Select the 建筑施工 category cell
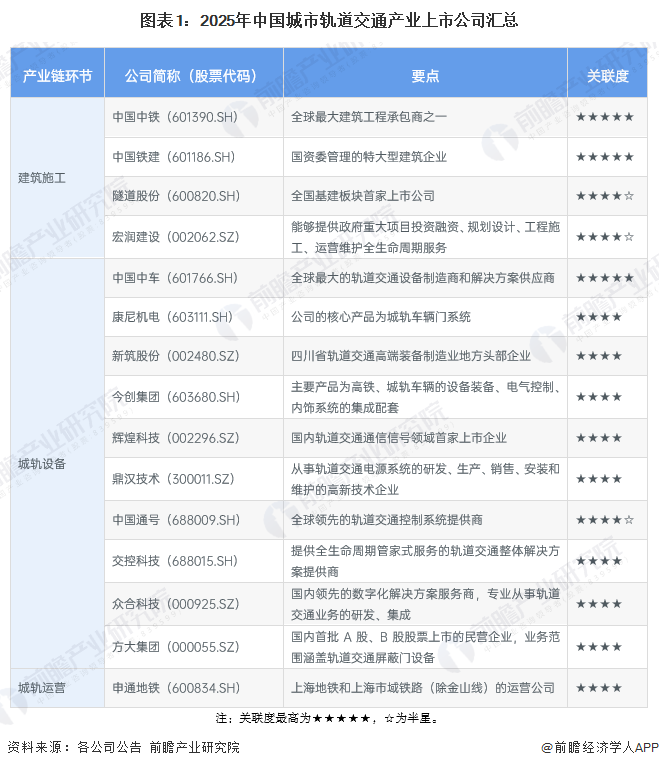659x768 pixels. click(42, 178)
